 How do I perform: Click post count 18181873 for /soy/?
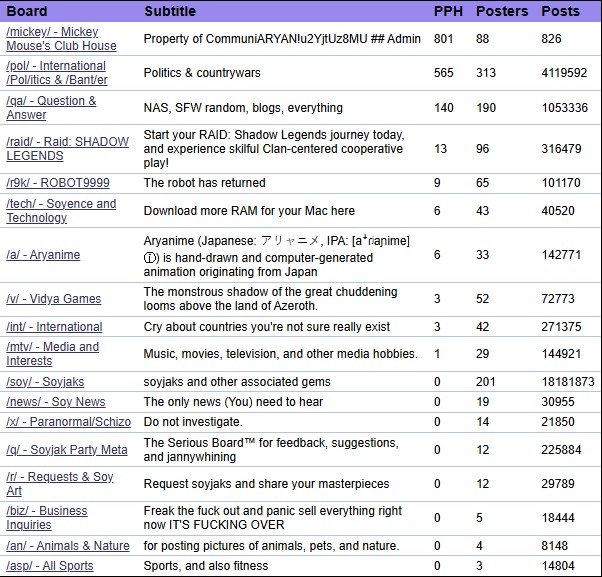pos(568,382)
